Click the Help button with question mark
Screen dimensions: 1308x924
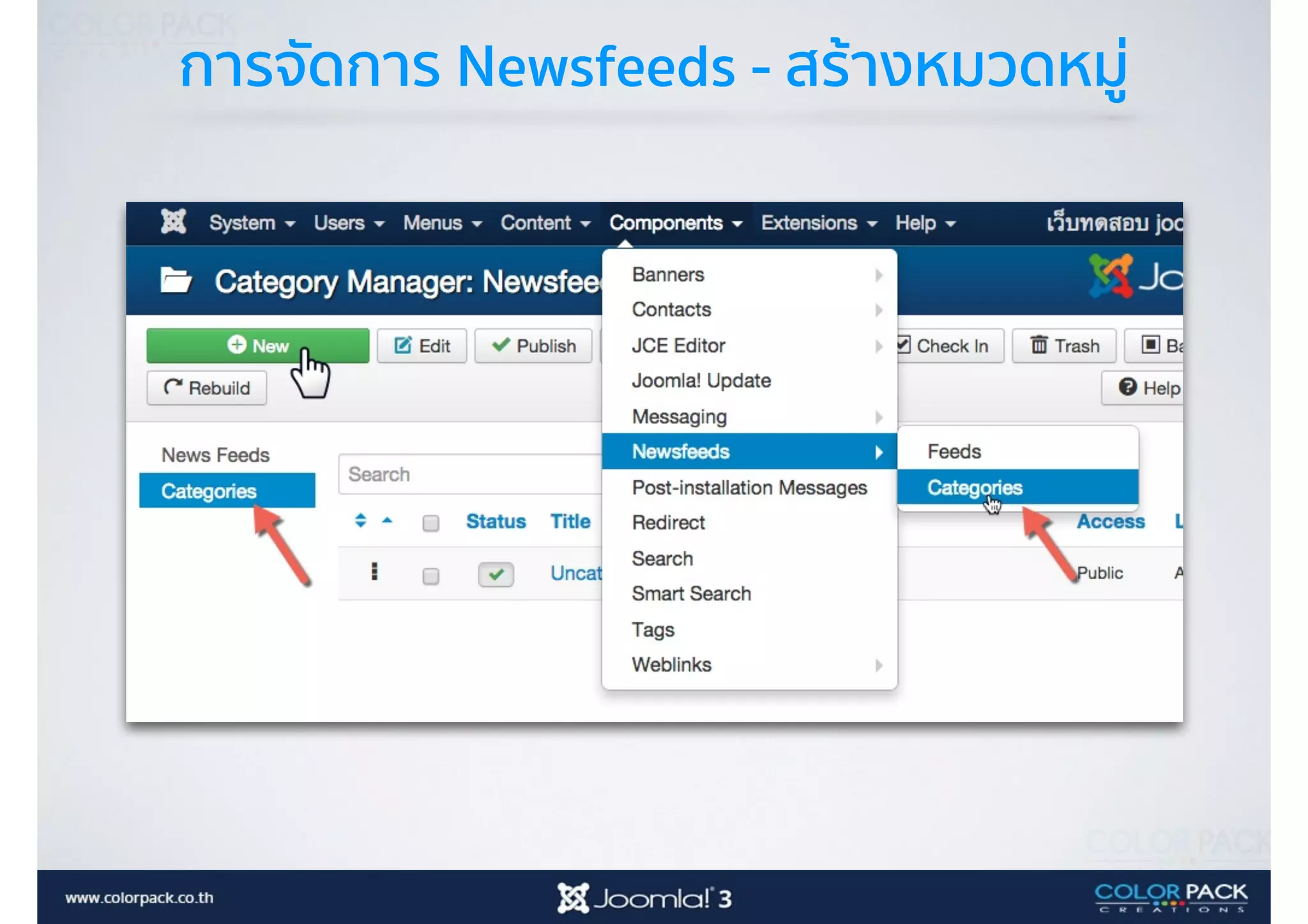coord(1143,388)
